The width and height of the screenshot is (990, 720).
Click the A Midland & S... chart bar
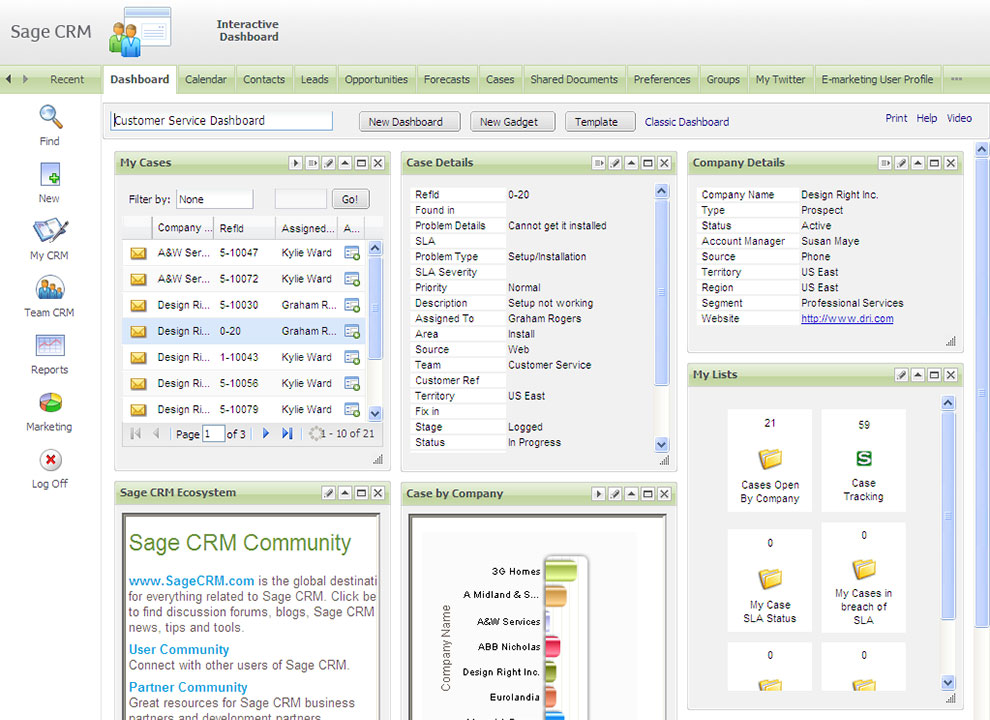click(x=555, y=596)
